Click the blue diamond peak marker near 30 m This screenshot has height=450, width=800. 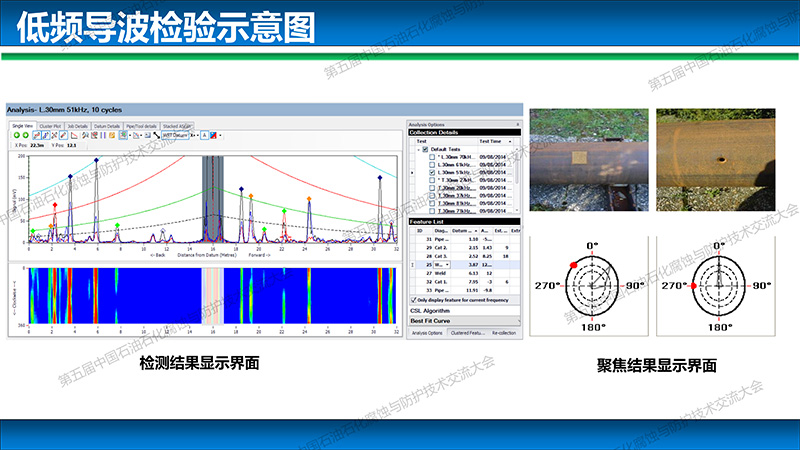click(380, 178)
